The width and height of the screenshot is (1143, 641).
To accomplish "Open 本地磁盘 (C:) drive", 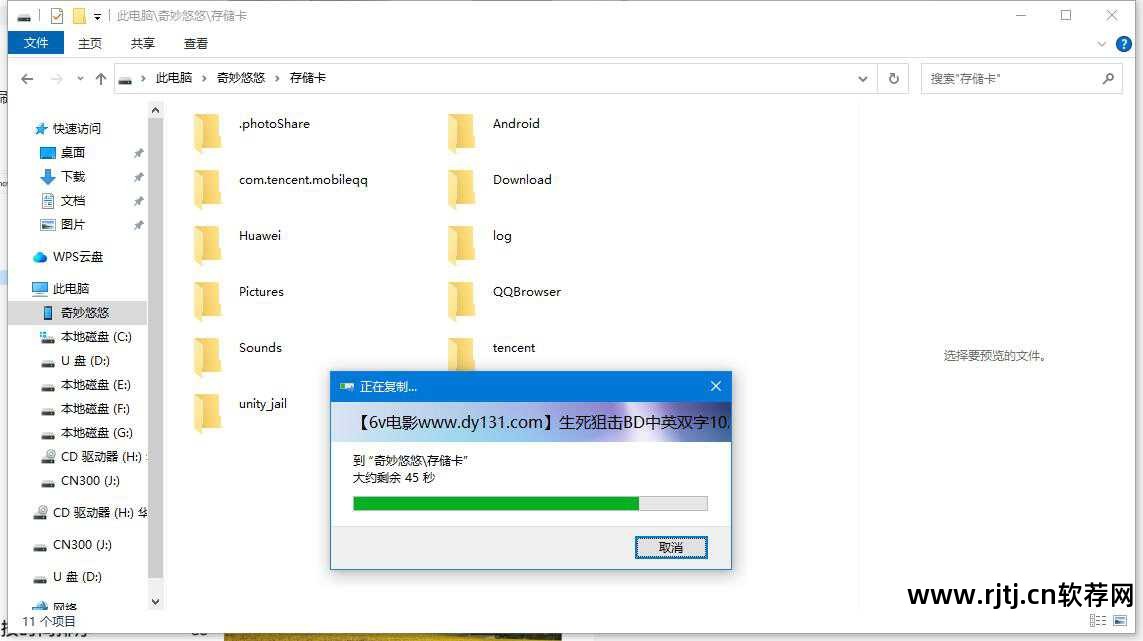I will (x=86, y=336).
